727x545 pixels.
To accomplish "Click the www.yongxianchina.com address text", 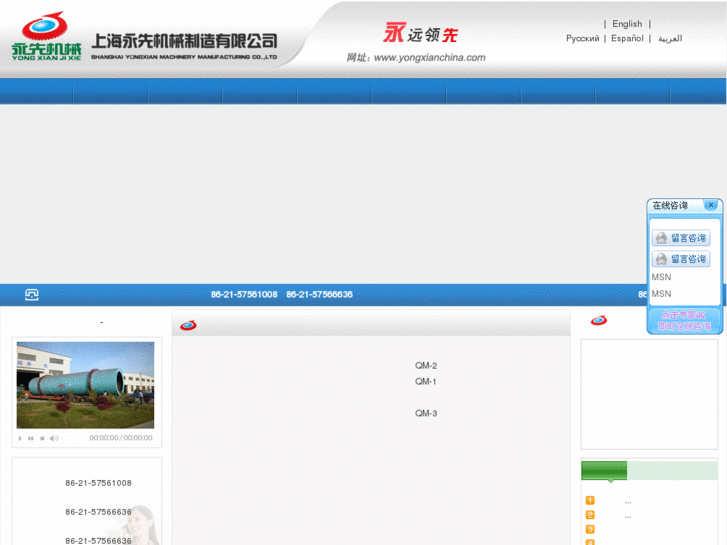I will tap(429, 58).
